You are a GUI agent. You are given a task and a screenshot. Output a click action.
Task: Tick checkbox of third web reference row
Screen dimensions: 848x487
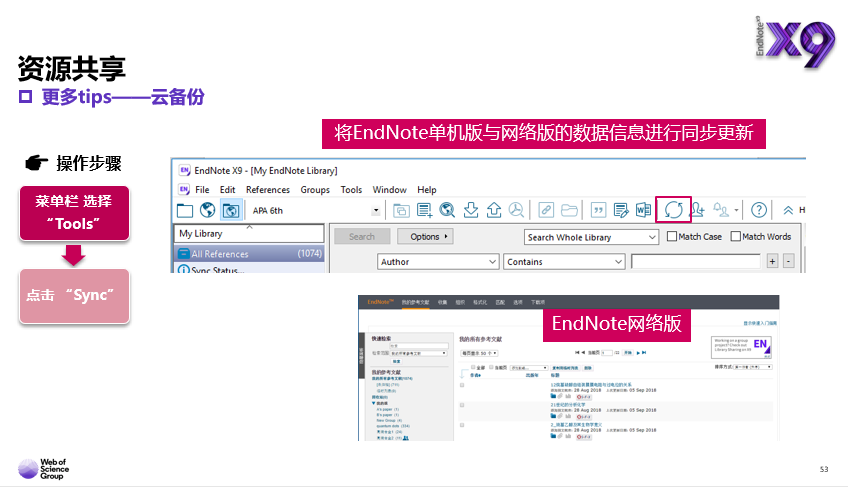click(462, 425)
